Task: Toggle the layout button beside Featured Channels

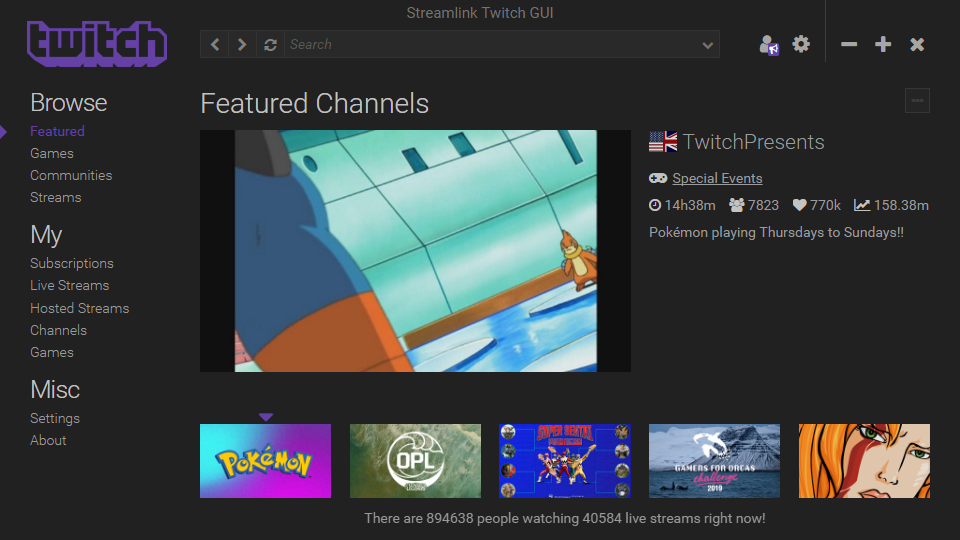Action: point(917,100)
